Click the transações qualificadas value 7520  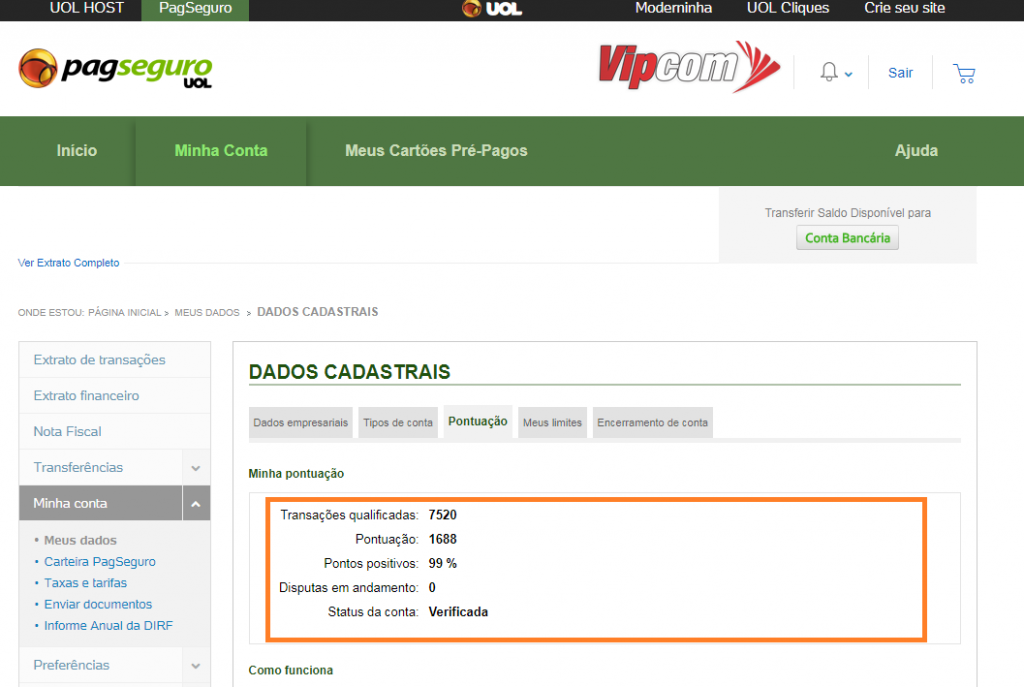pyautogui.click(x=443, y=515)
